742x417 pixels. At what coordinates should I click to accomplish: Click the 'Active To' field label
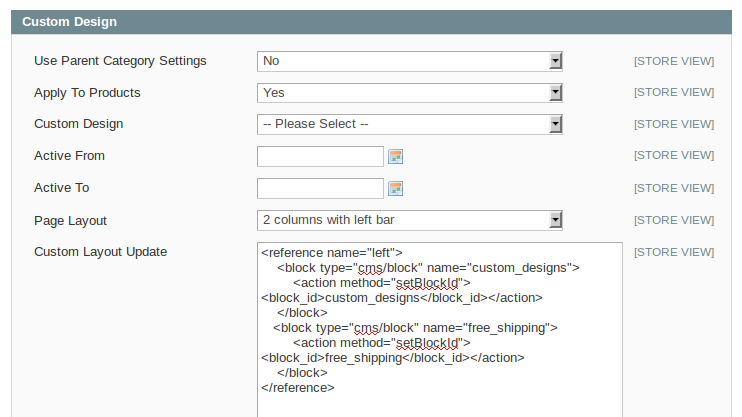pyautogui.click(x=62, y=188)
